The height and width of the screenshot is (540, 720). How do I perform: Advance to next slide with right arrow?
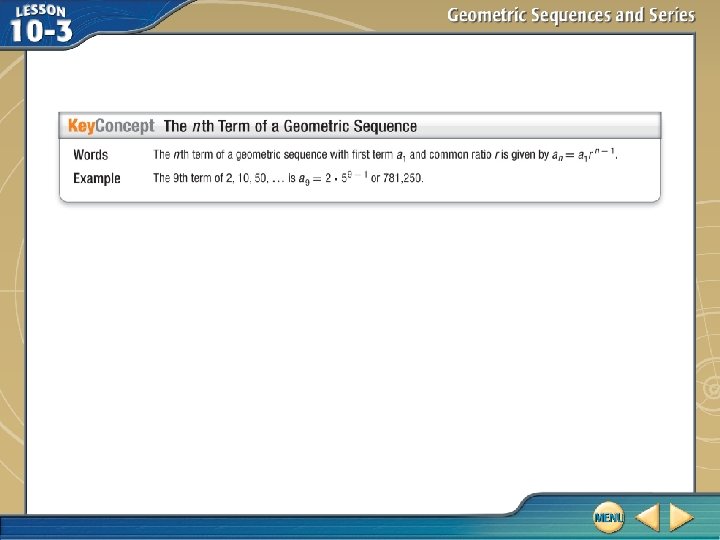pyautogui.click(x=681, y=518)
